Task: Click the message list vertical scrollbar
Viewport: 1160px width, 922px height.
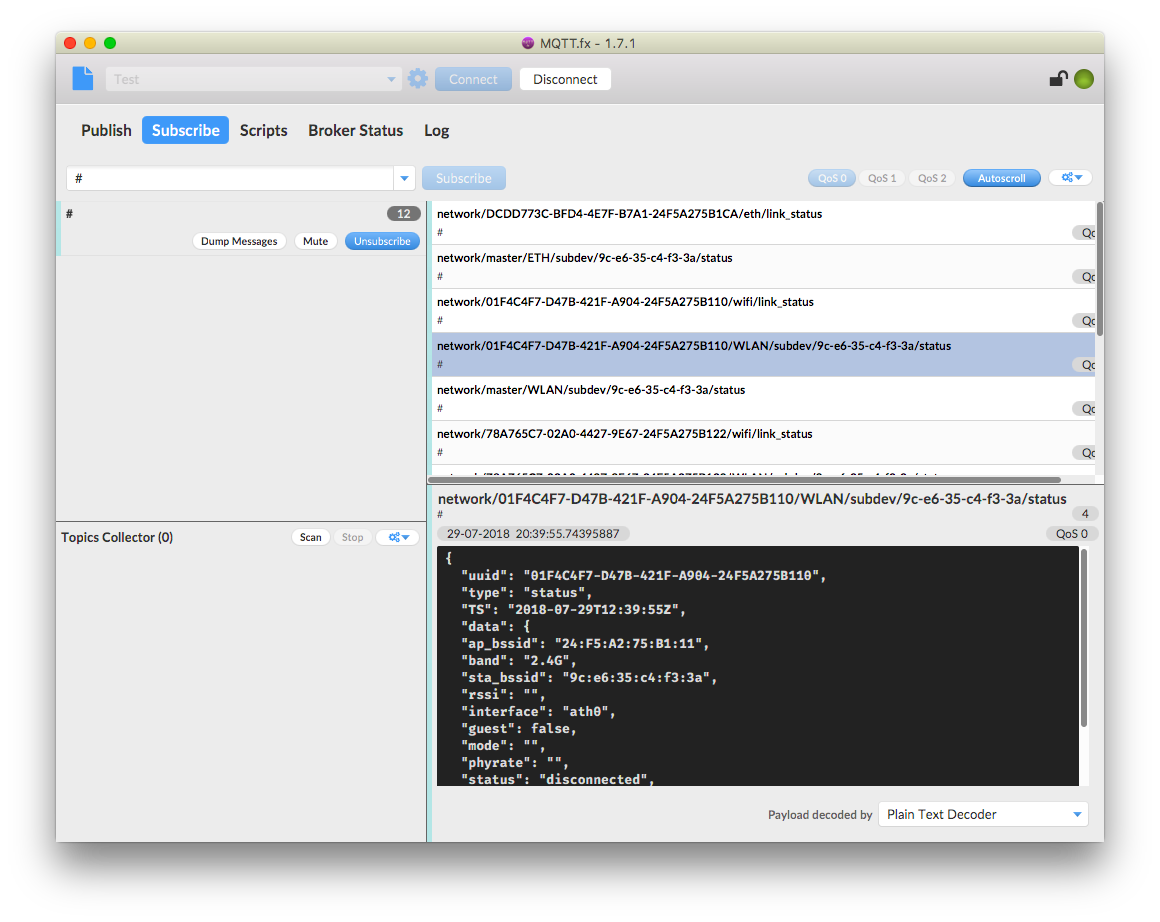Action: point(1099,269)
